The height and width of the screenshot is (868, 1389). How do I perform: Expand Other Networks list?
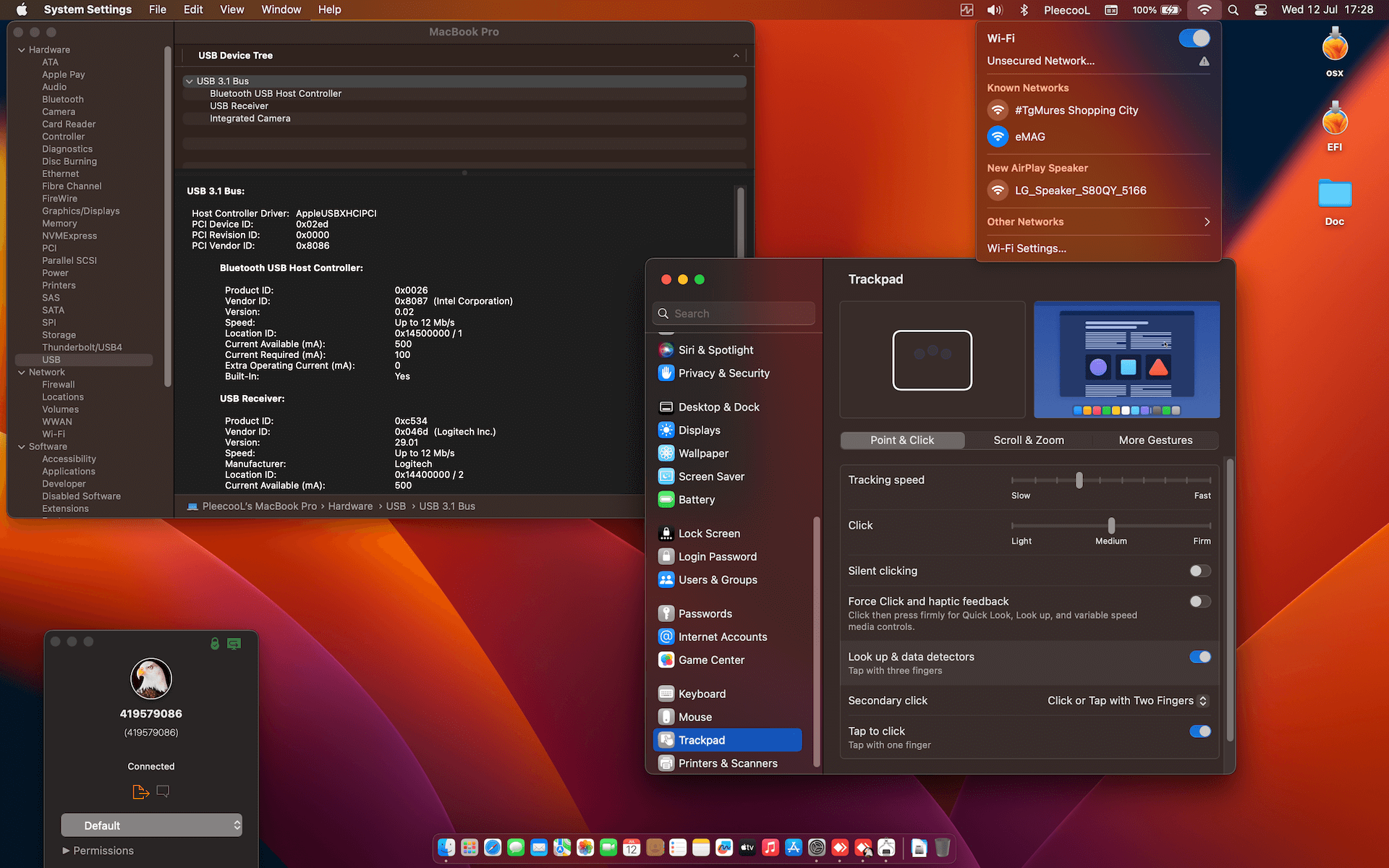[x=1098, y=222]
